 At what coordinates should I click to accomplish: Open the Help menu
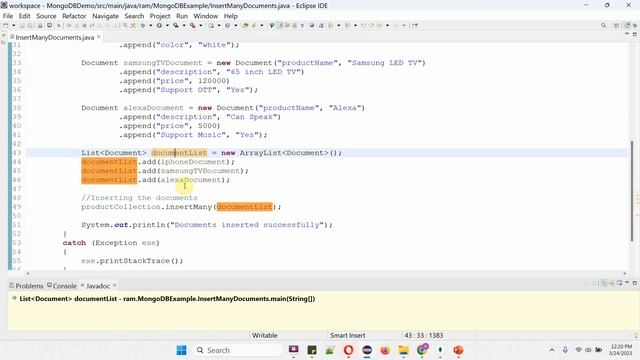pyautogui.click(x=231, y=16)
